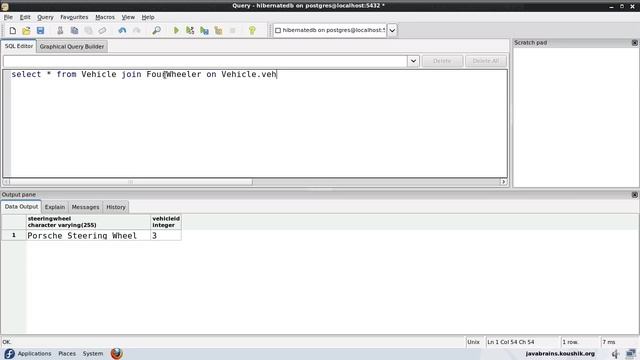Click the 'Ln 1 Col 54 Ch 54' status
Image resolution: width=640 pixels, height=360 pixels.
[511, 342]
